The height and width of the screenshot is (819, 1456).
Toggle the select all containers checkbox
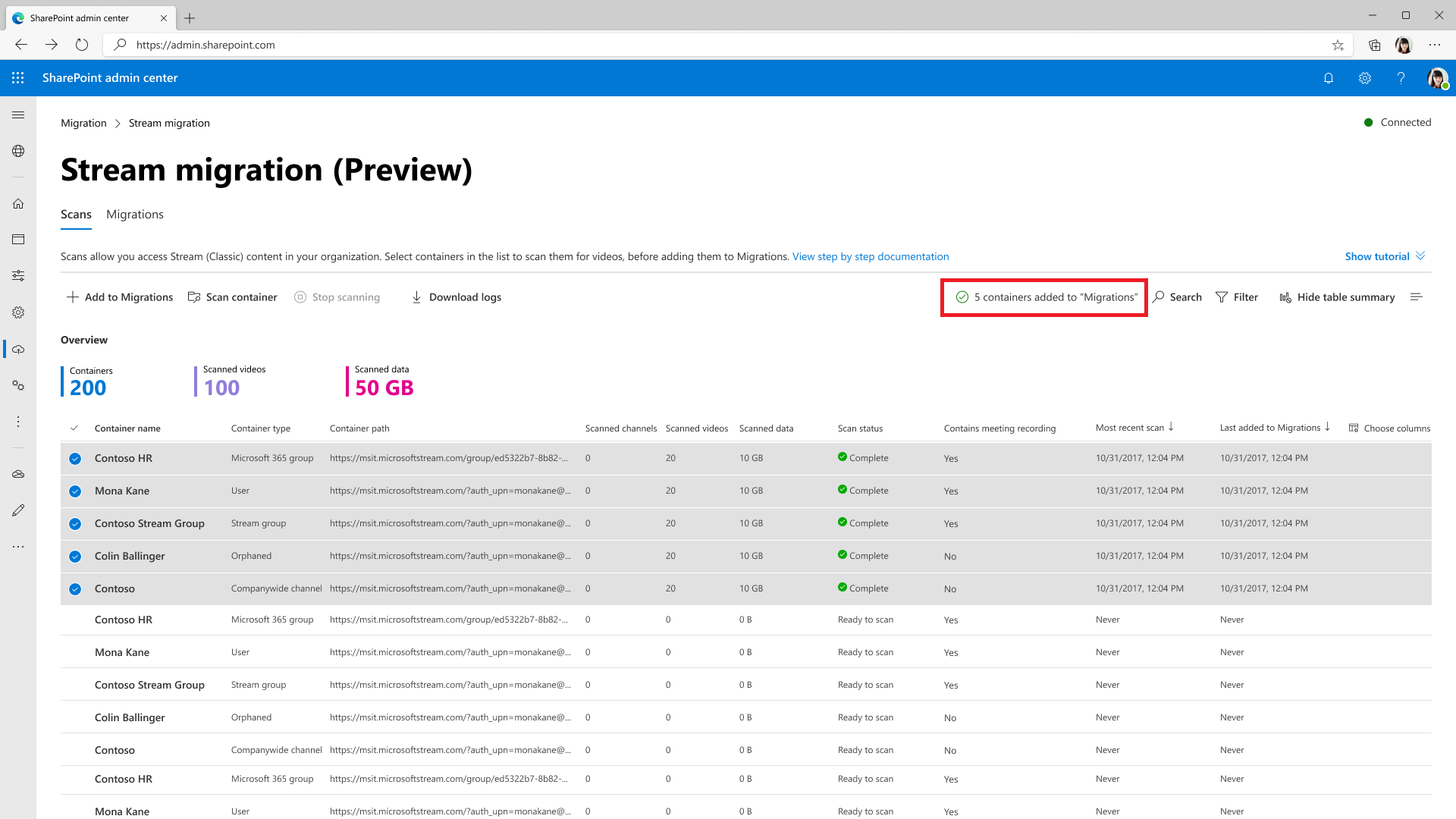pyautogui.click(x=75, y=428)
